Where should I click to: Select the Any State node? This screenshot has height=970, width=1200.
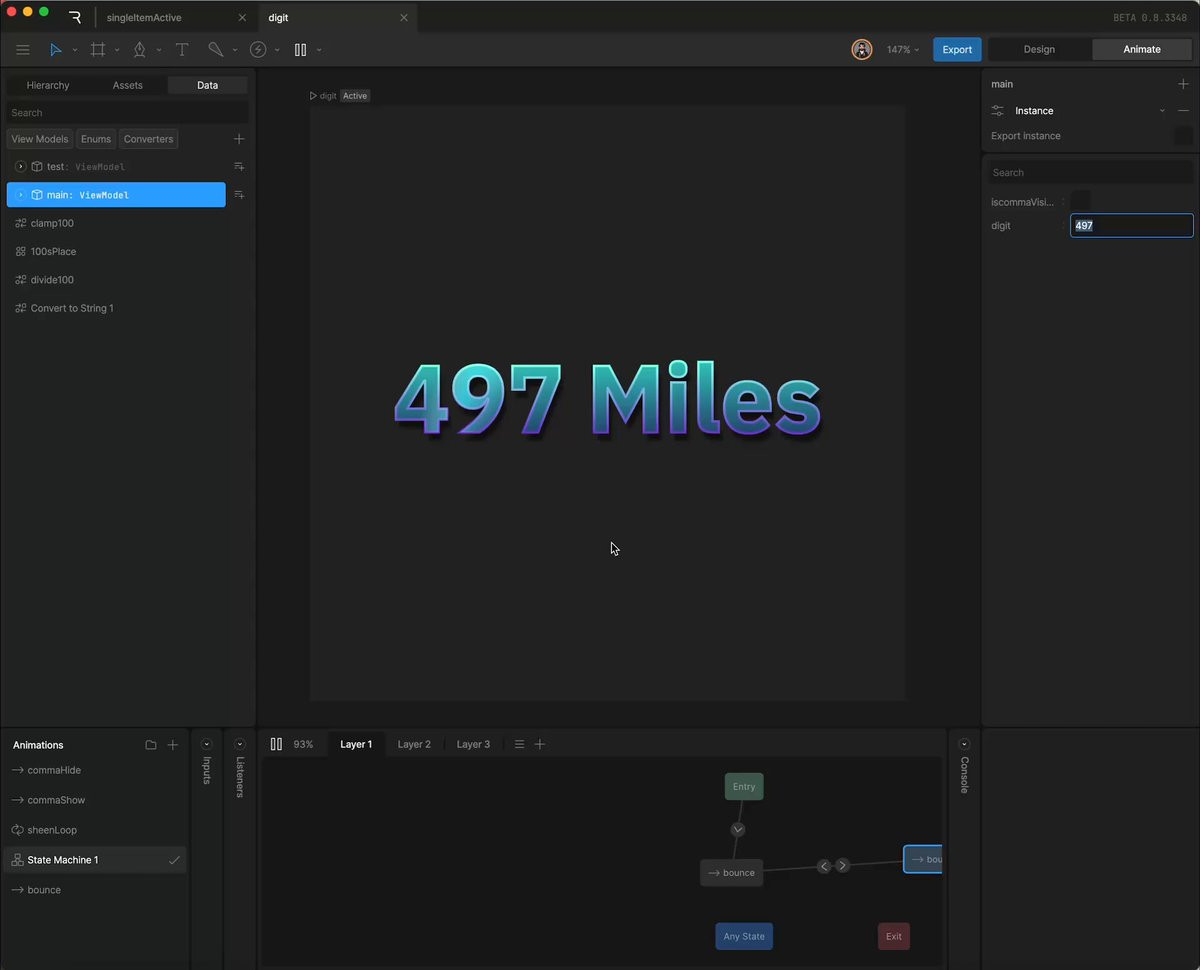(x=744, y=937)
